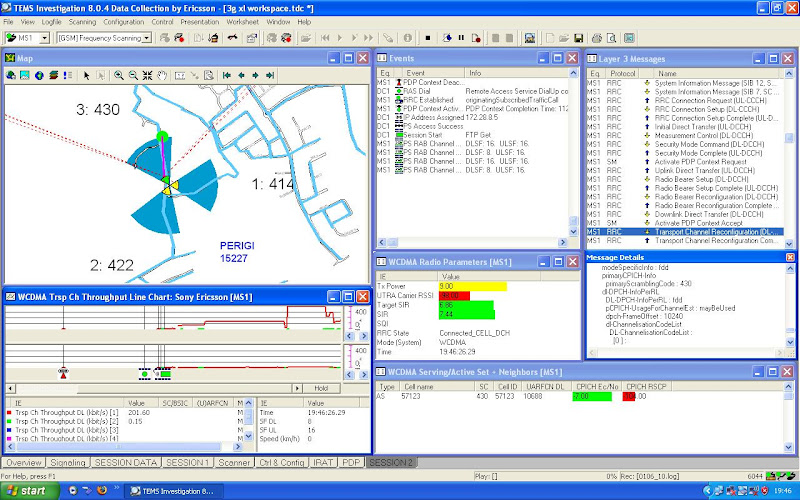800x500 pixels.
Task: Click the globe geoset icon in Map toolbar
Action: click(x=39, y=76)
